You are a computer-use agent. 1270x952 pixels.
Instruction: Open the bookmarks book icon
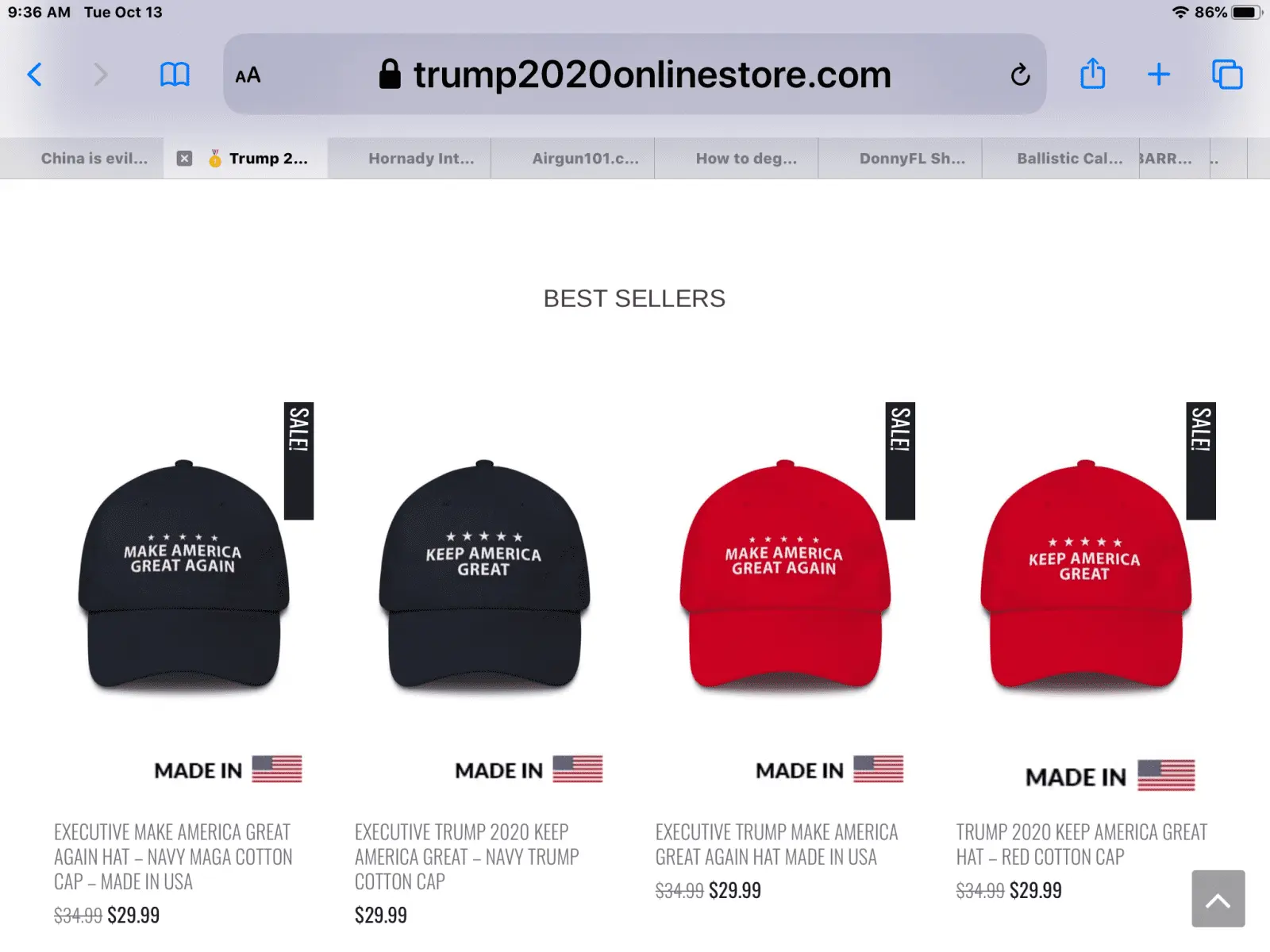pos(175,75)
